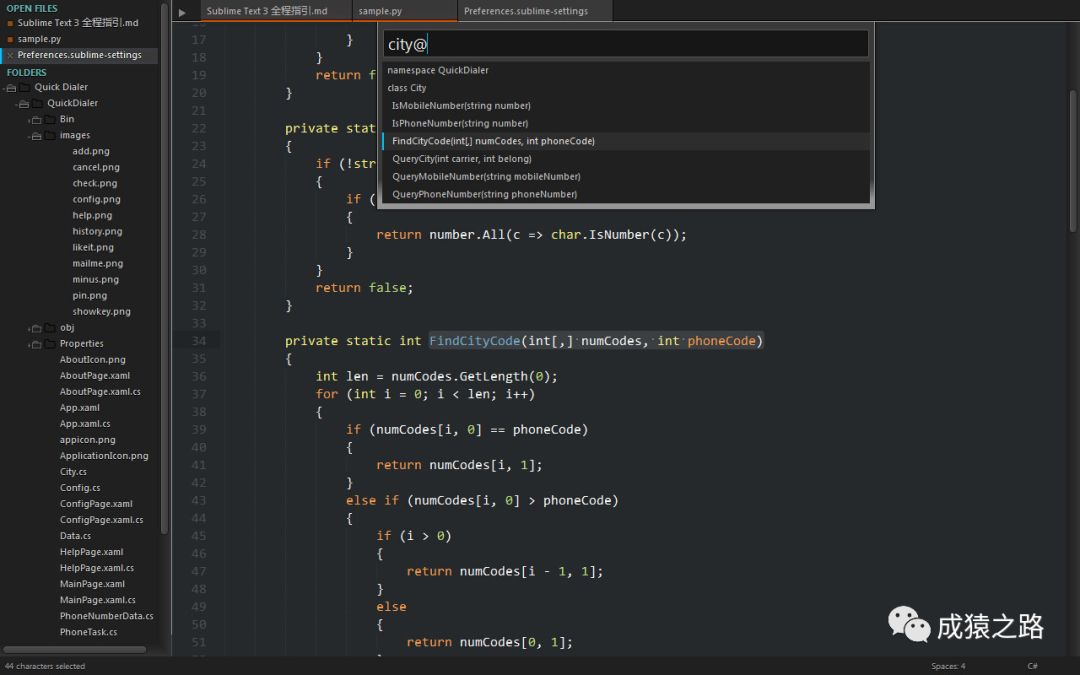Open App.xaml in the sidebar
Screen dimensions: 1080x675
(79, 408)
